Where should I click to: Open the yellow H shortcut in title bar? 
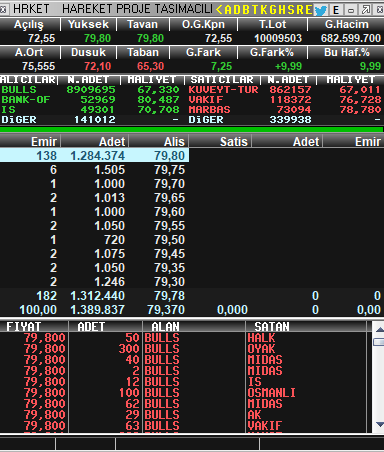pyautogui.click(x=282, y=9)
